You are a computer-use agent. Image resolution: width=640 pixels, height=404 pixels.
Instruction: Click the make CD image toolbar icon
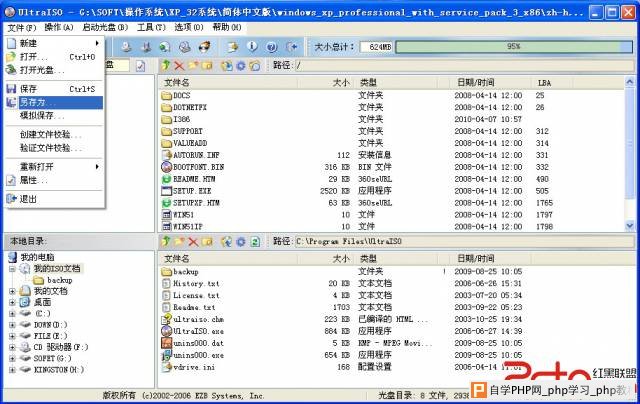pos(126,47)
